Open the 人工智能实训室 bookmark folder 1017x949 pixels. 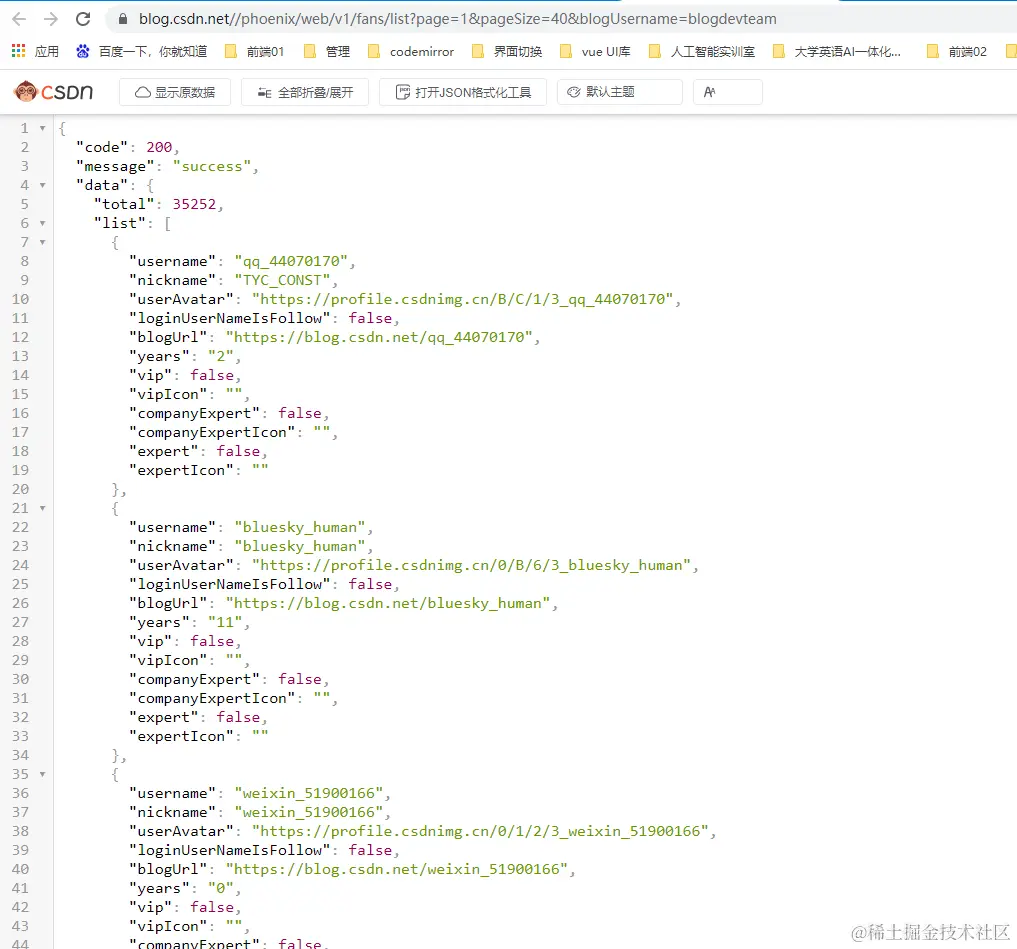[x=702, y=51]
